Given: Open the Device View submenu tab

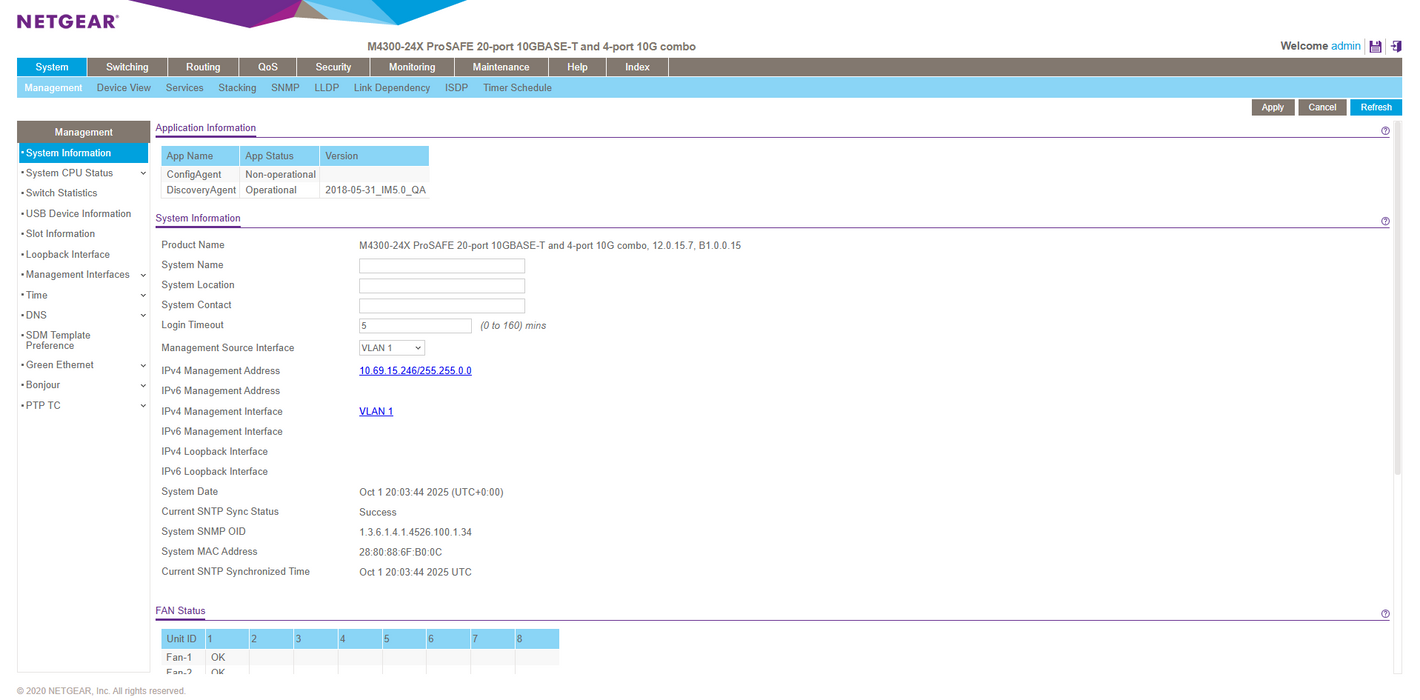Looking at the screenshot, I should [x=124, y=88].
